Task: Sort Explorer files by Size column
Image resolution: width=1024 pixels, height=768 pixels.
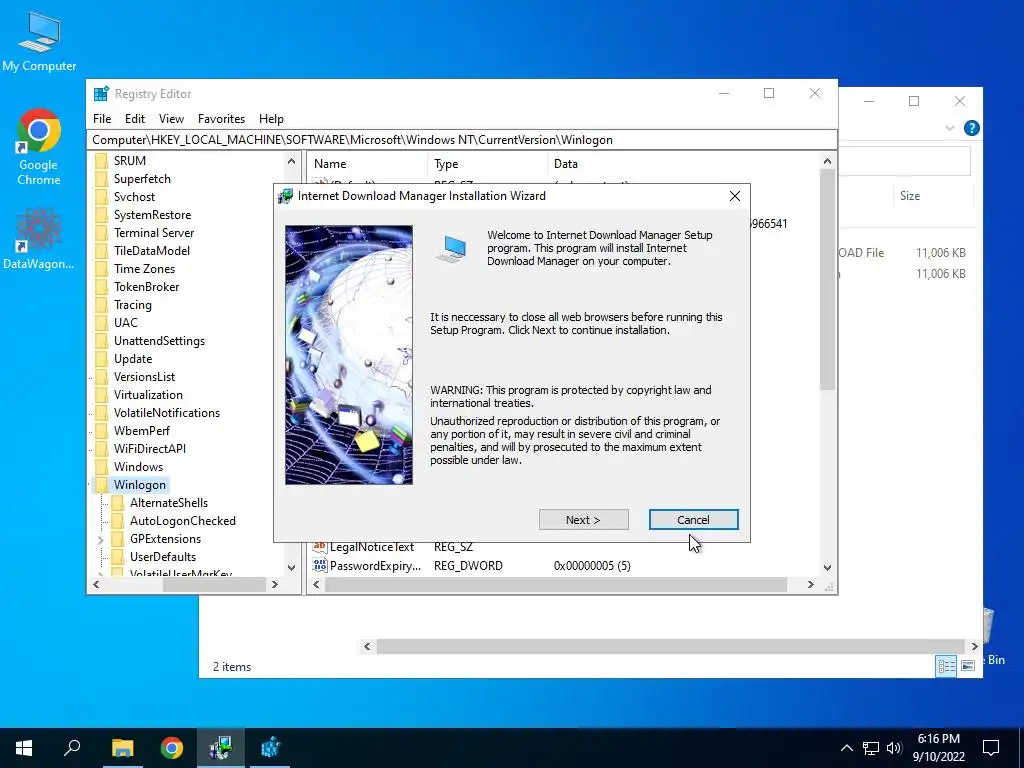Action: tap(933, 196)
